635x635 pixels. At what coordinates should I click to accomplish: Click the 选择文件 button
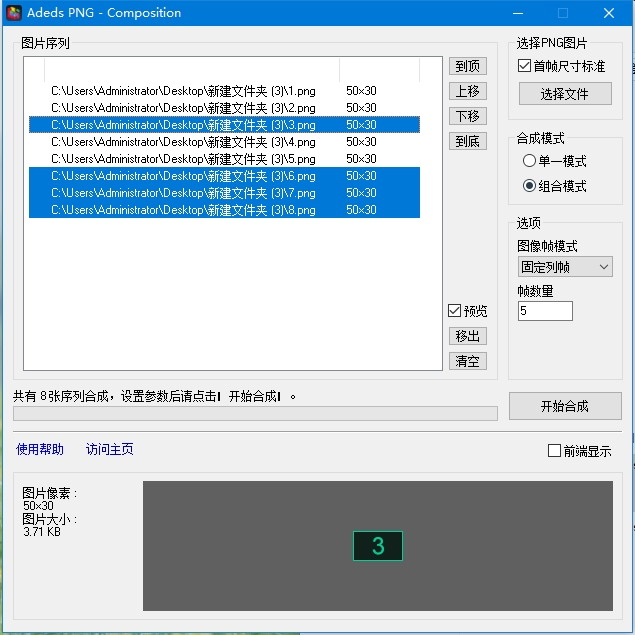tap(565, 94)
